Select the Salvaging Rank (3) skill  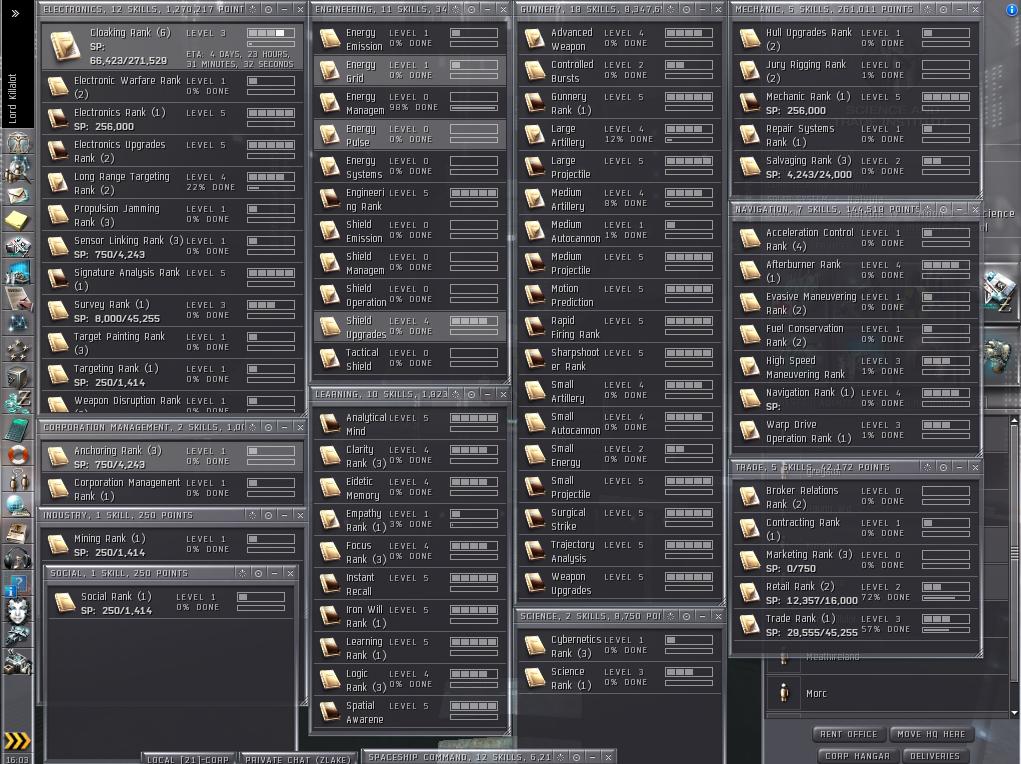pyautogui.click(x=856, y=167)
